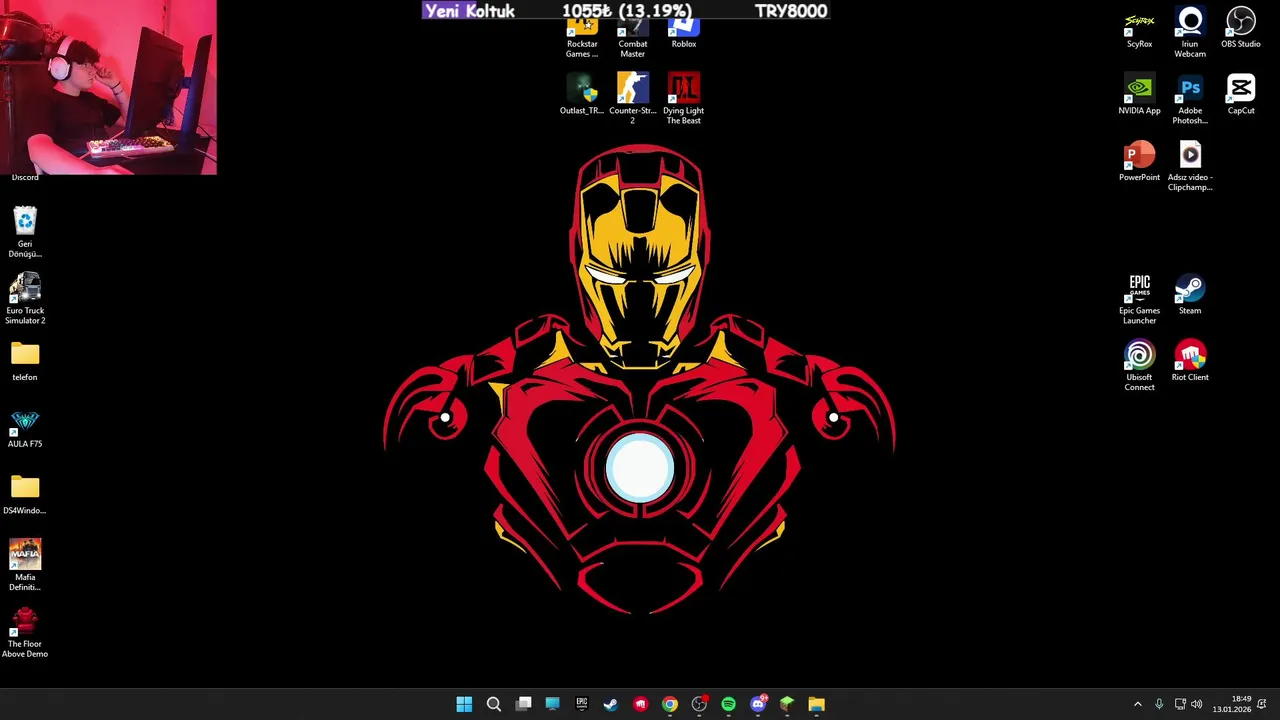Image resolution: width=1280 pixels, height=720 pixels.
Task: Select the Euro Truck Simulator 2 icon
Action: coord(25,298)
